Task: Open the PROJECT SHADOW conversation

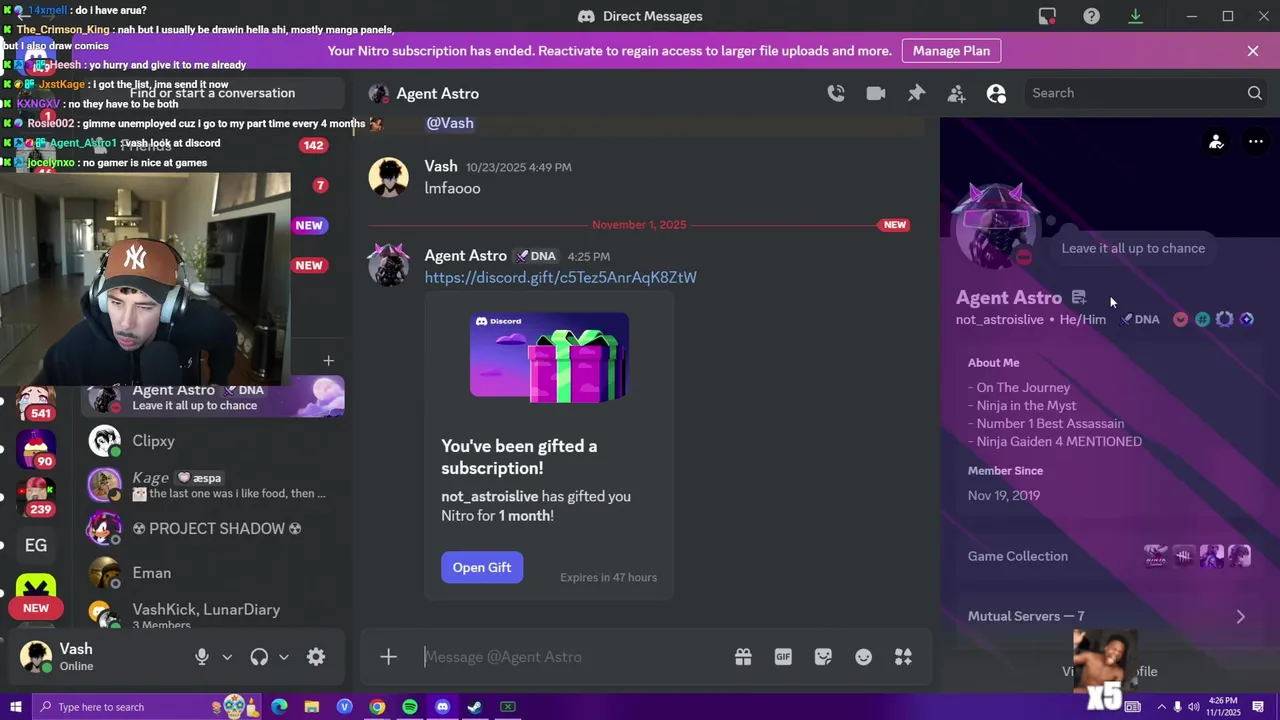Action: pos(213,529)
